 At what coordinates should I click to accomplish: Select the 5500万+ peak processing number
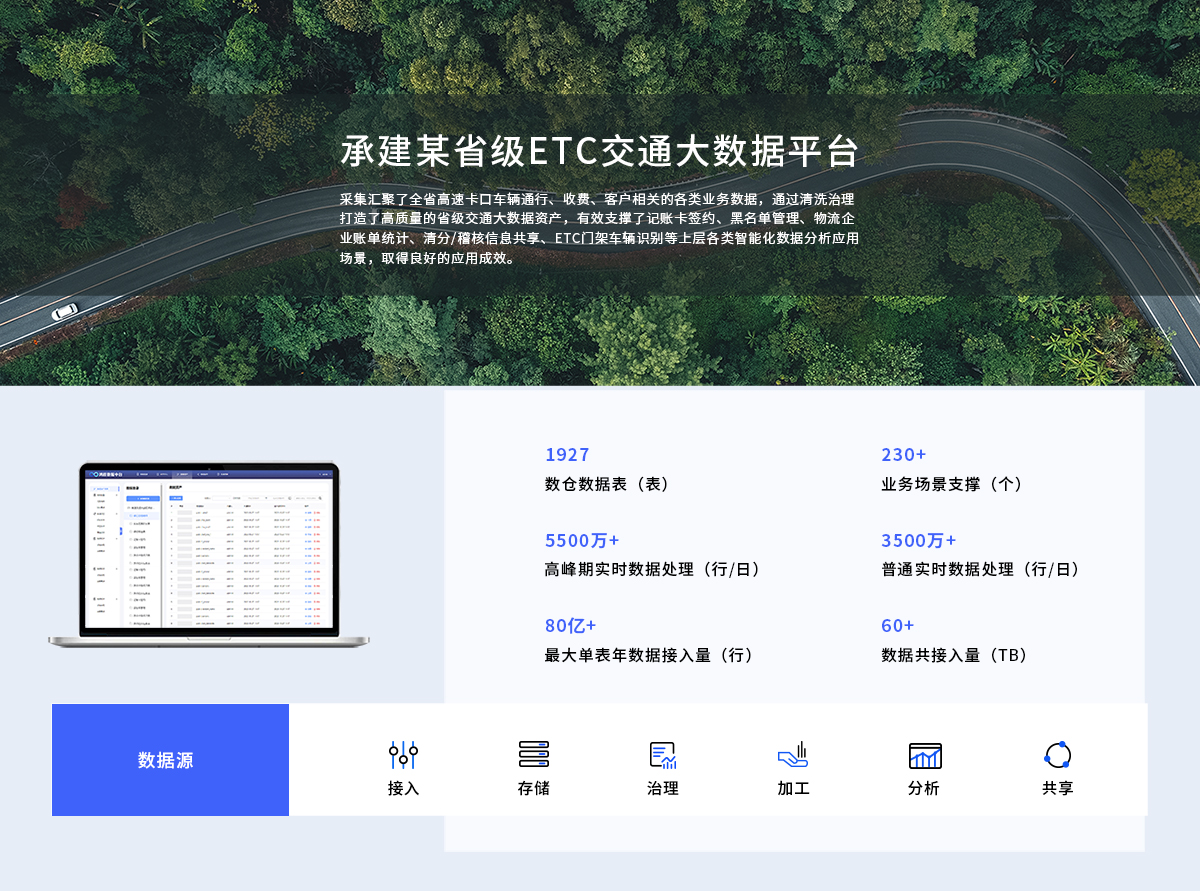tap(582, 541)
